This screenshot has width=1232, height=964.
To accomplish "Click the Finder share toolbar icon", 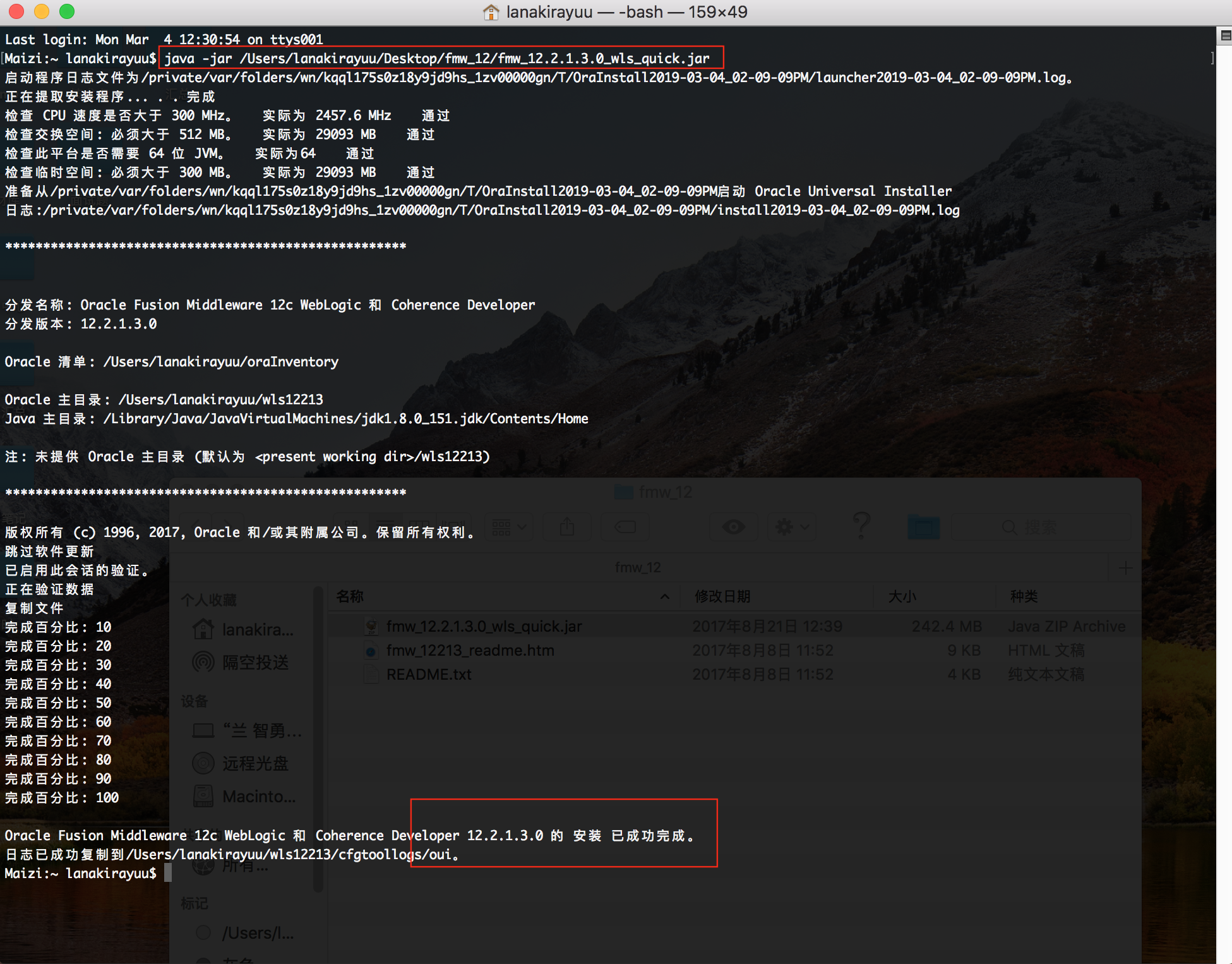I will click(x=567, y=527).
